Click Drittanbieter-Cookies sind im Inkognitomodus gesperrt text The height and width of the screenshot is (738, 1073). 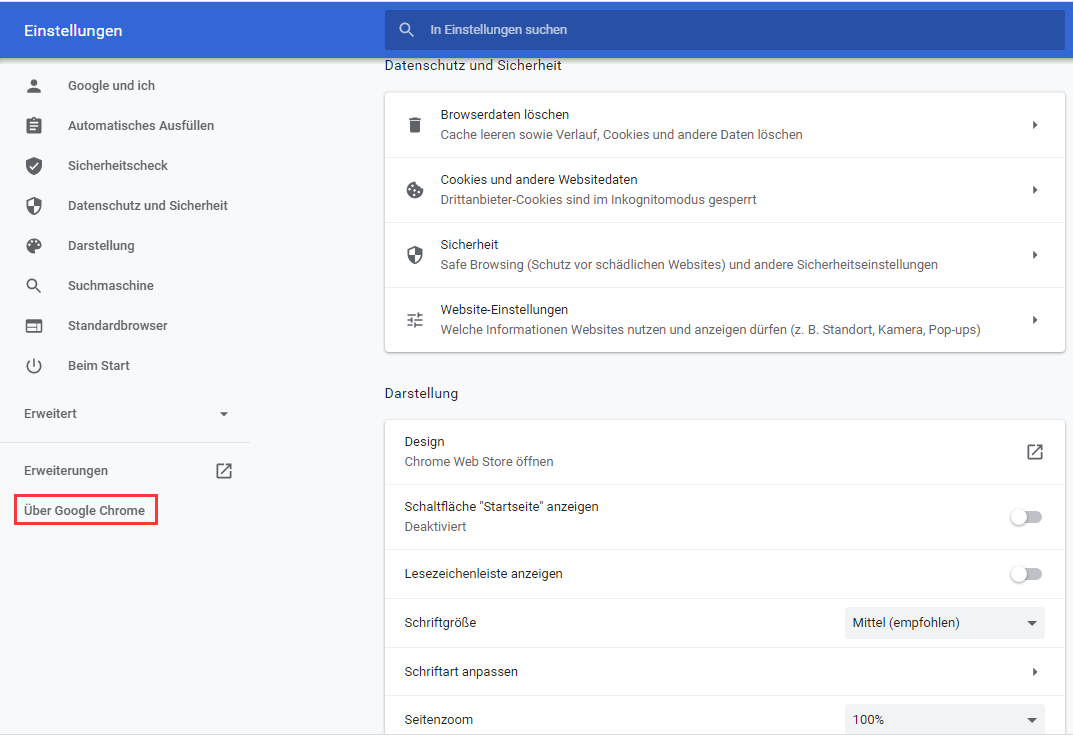(x=598, y=200)
